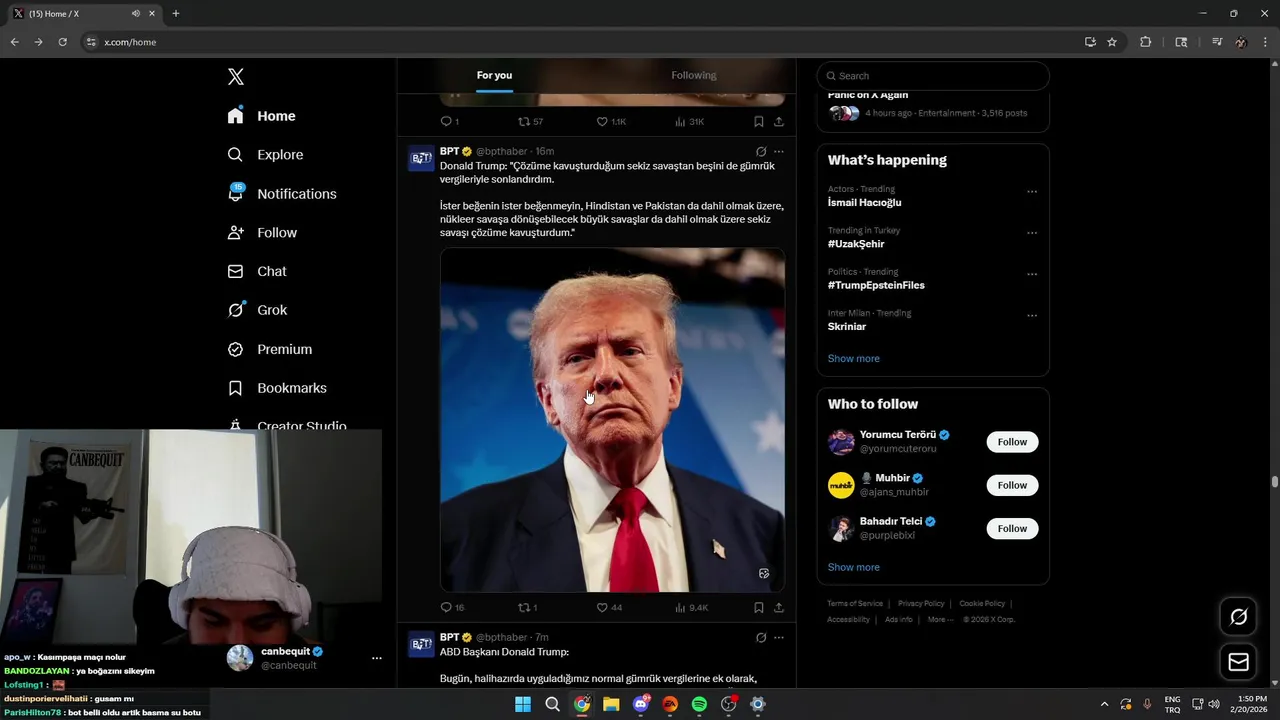Viewport: 1280px width, 720px height.
Task: Go back in browser history
Action: pyautogui.click(x=14, y=42)
